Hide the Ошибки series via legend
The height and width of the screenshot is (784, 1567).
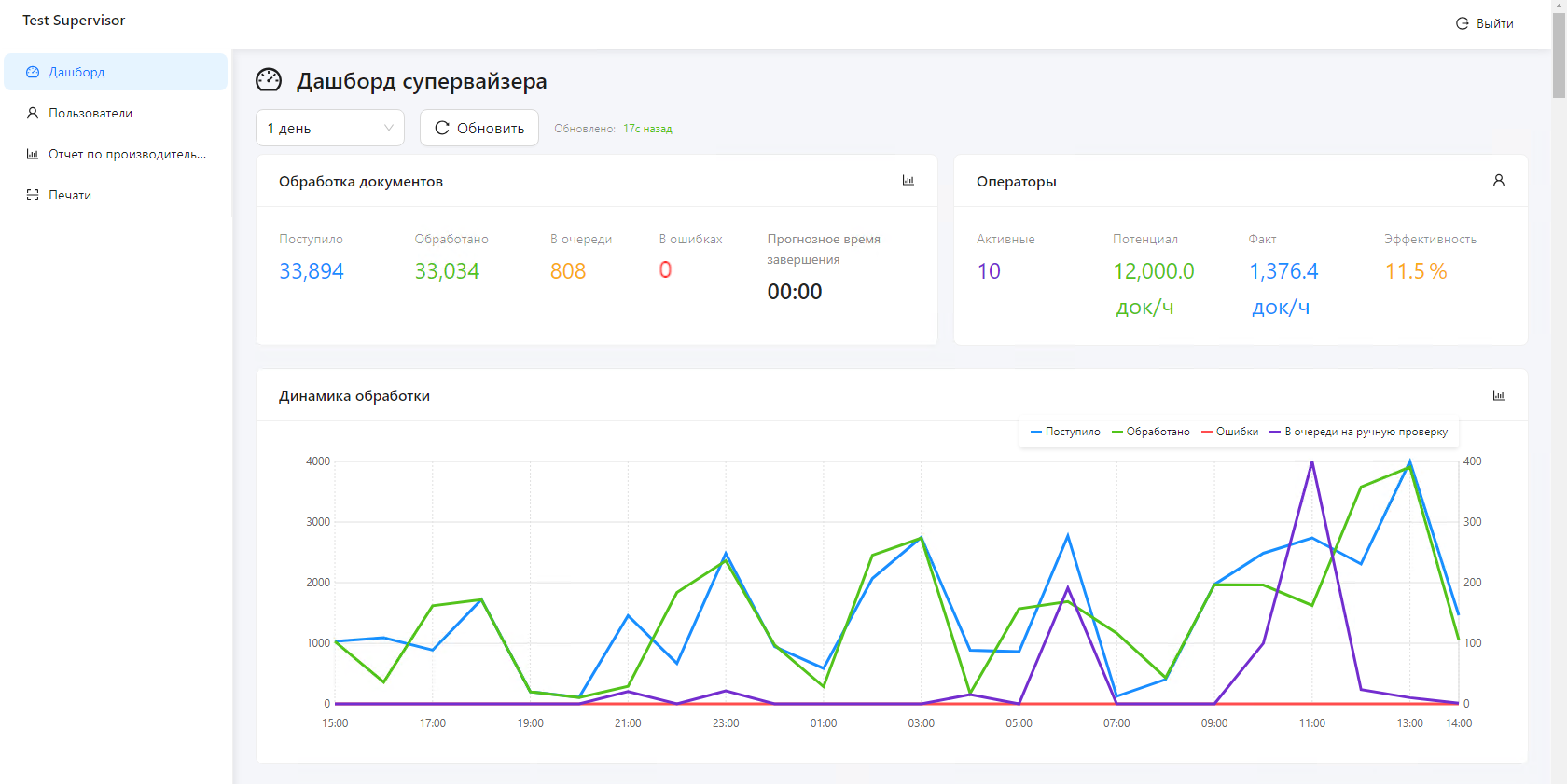click(1230, 432)
